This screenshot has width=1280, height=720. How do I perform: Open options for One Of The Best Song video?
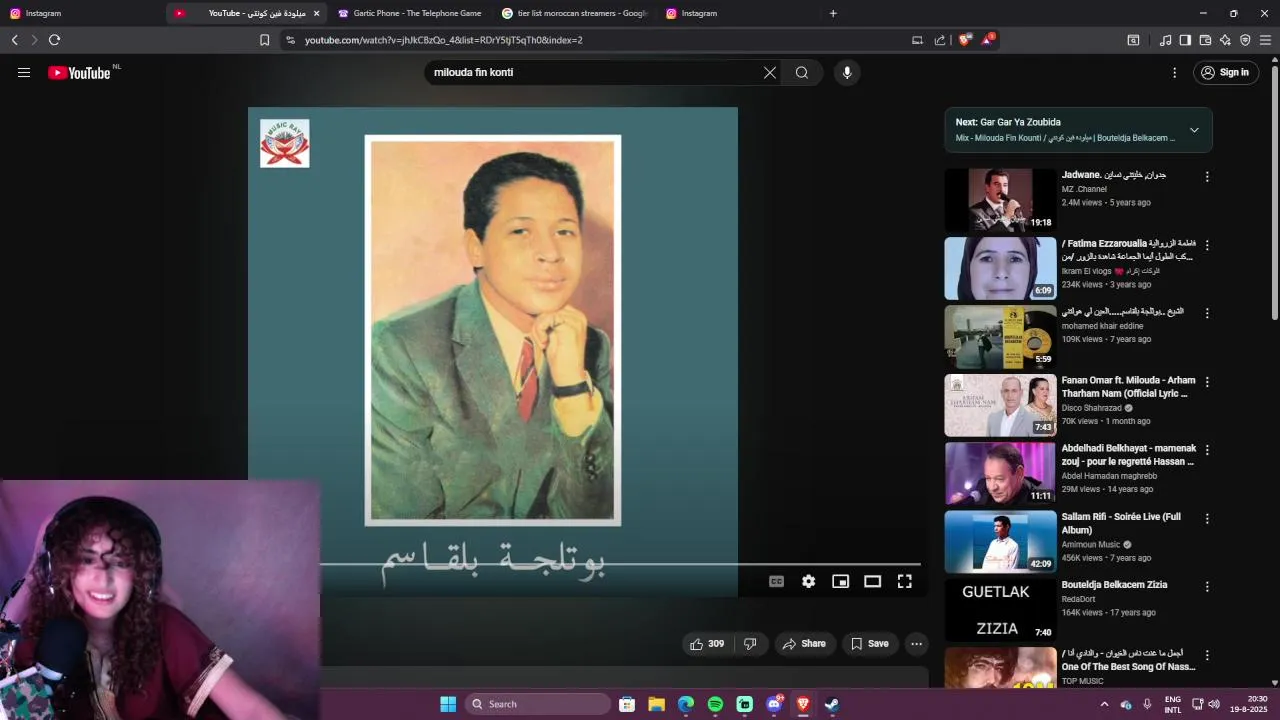point(1207,656)
